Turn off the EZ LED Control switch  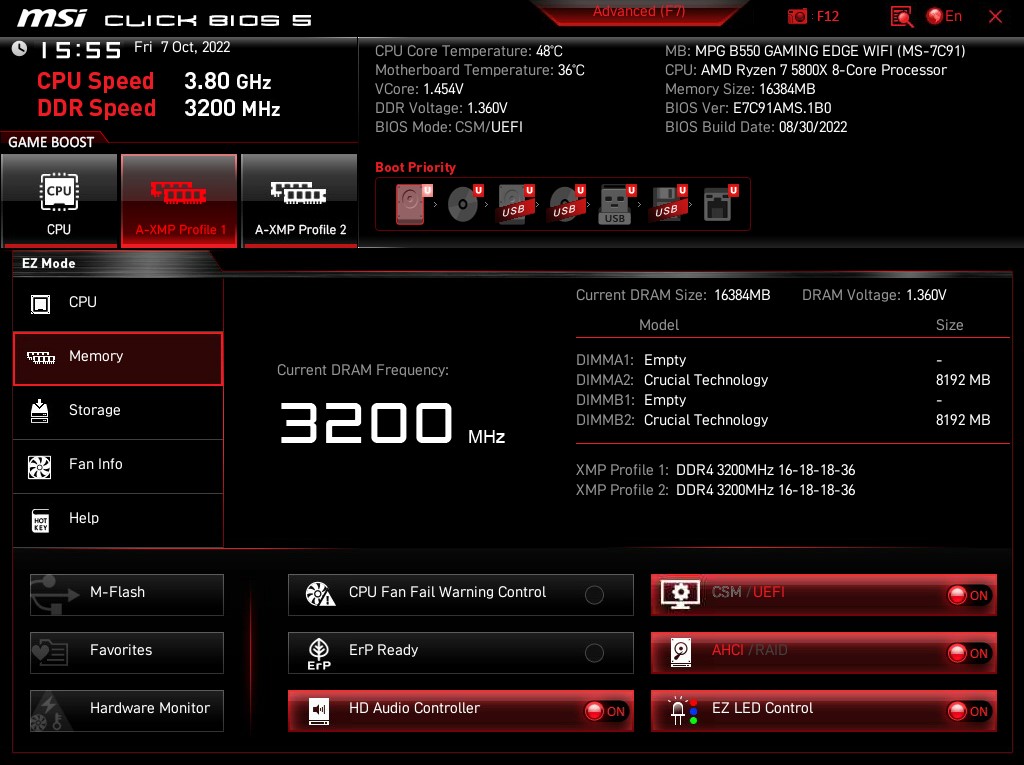969,711
